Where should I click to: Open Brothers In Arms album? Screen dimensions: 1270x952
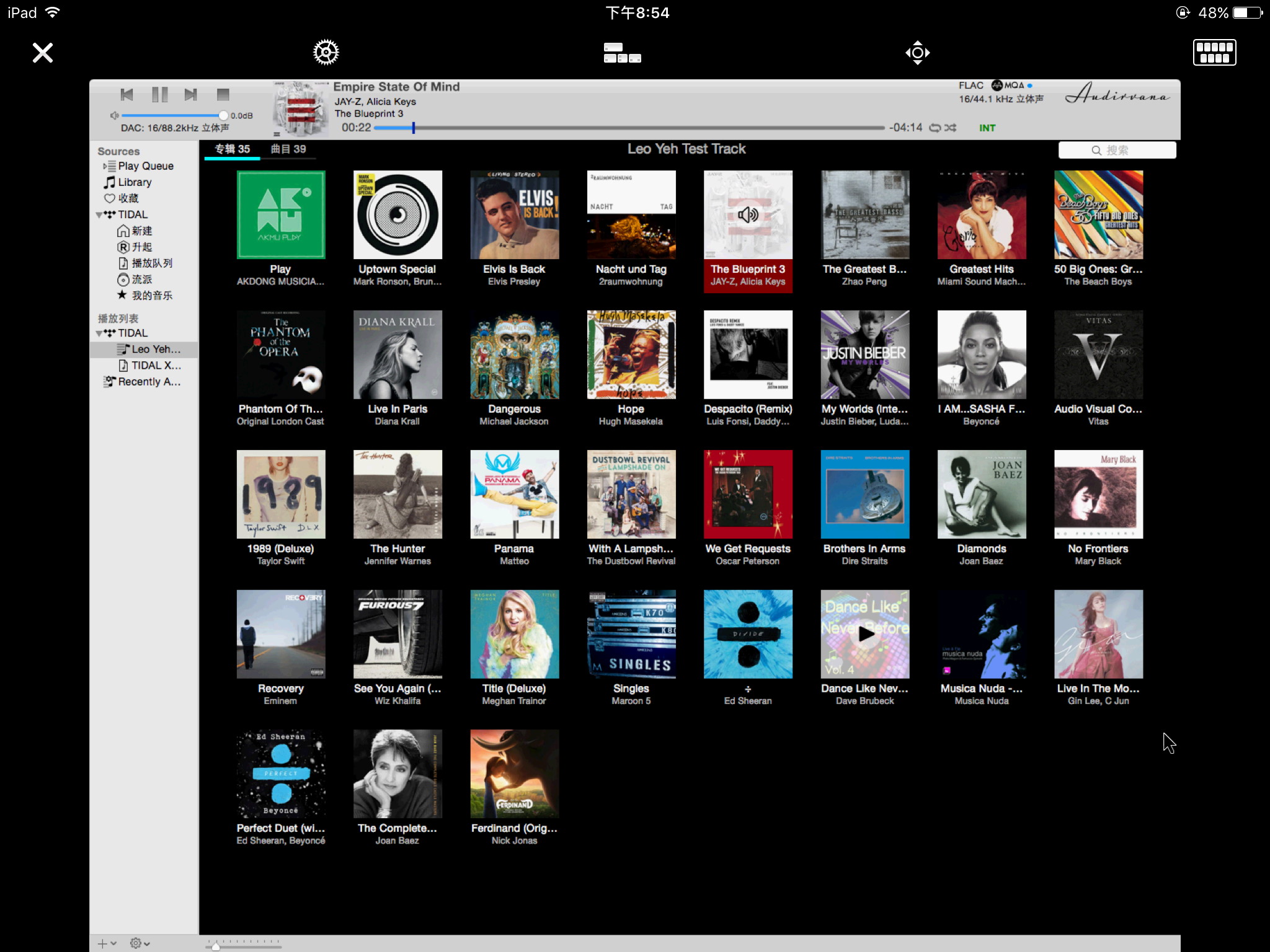click(x=865, y=494)
